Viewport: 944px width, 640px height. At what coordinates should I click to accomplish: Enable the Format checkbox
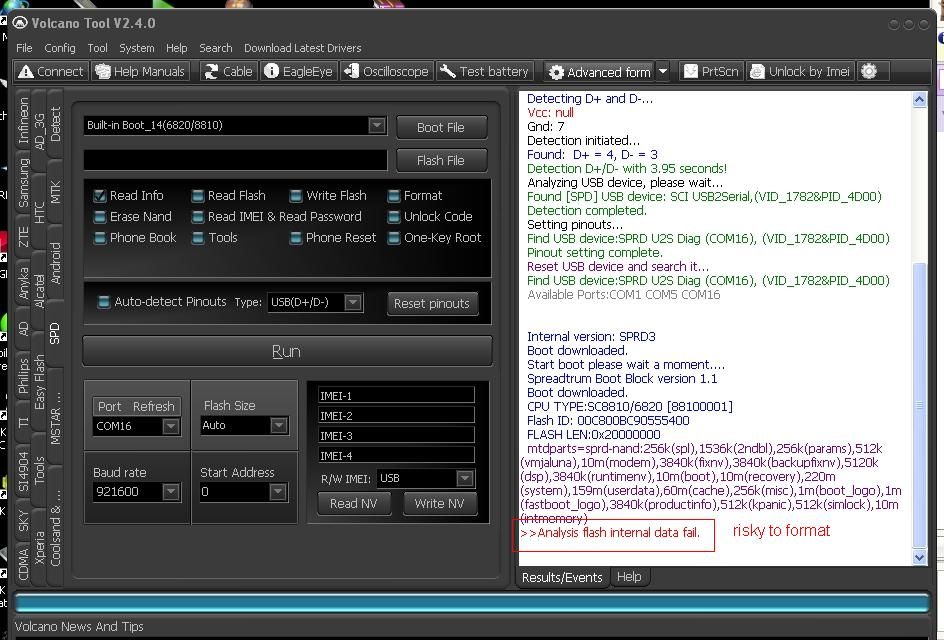tap(394, 196)
